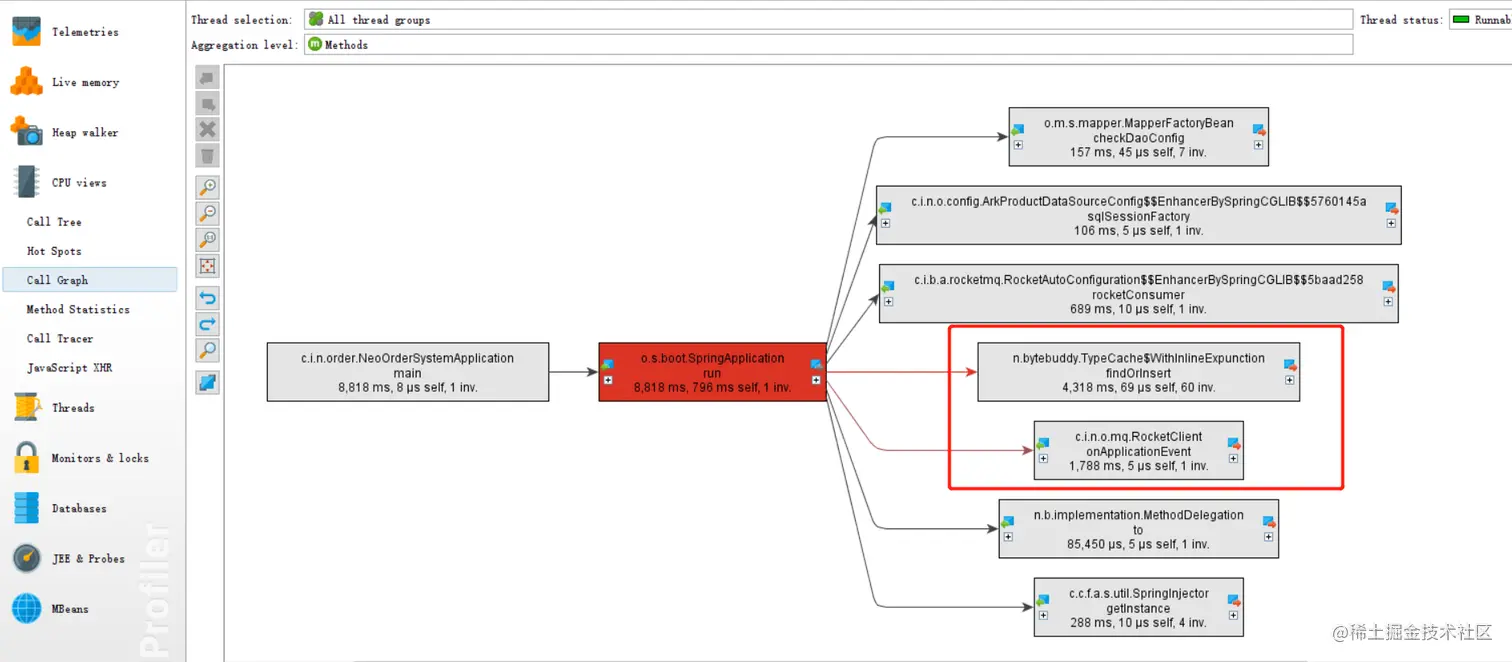Expand right plus on findOrInsert node
Screen dimensions: 1512x662
coord(1290,380)
